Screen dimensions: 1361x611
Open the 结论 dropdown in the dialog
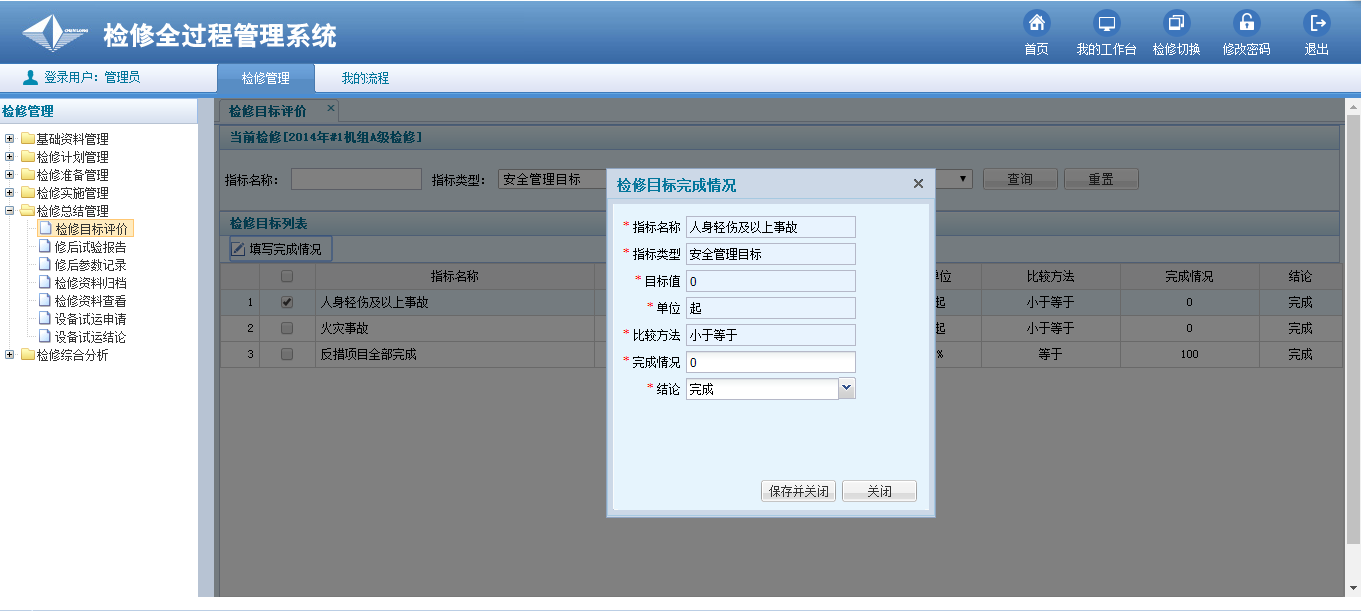tap(846, 389)
